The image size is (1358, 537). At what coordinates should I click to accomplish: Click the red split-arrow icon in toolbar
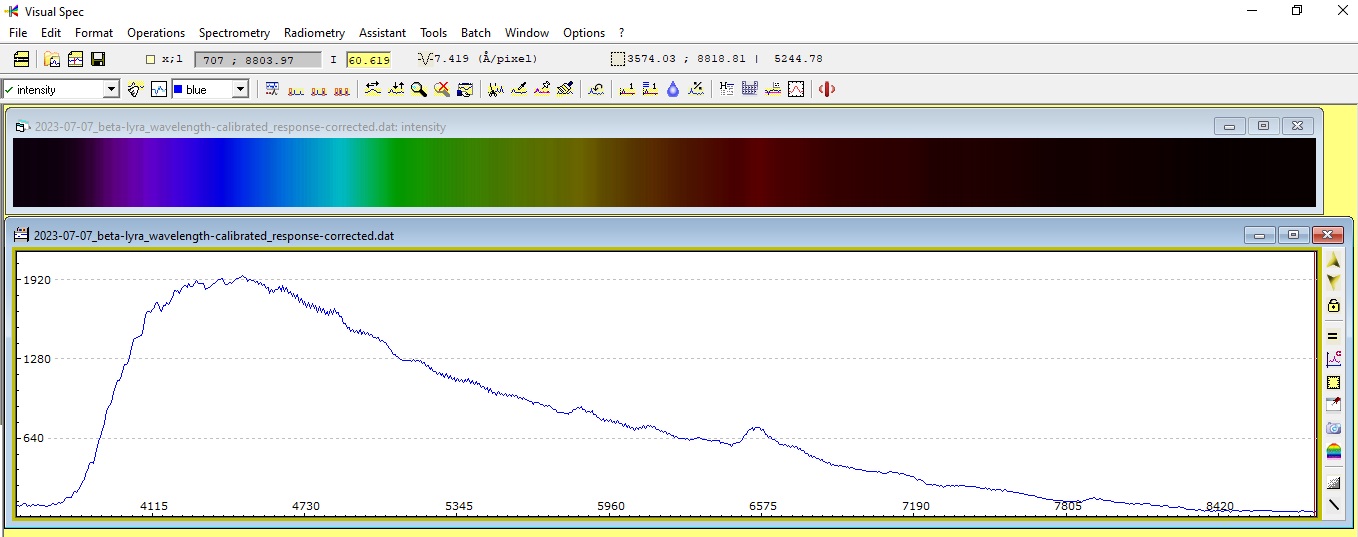826,89
